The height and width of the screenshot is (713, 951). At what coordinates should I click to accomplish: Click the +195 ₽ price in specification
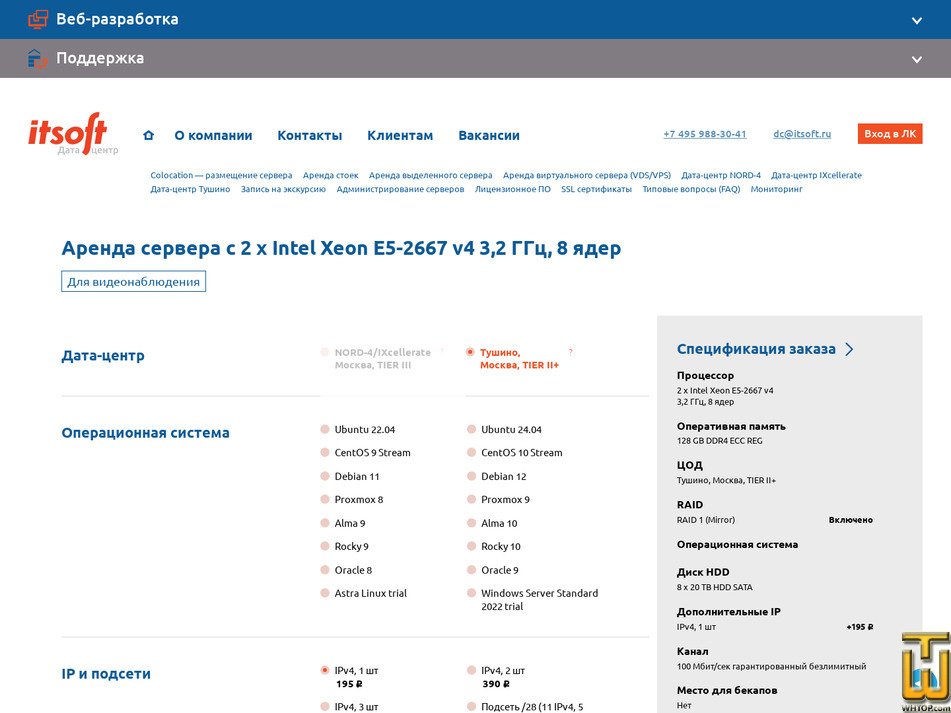(859, 627)
